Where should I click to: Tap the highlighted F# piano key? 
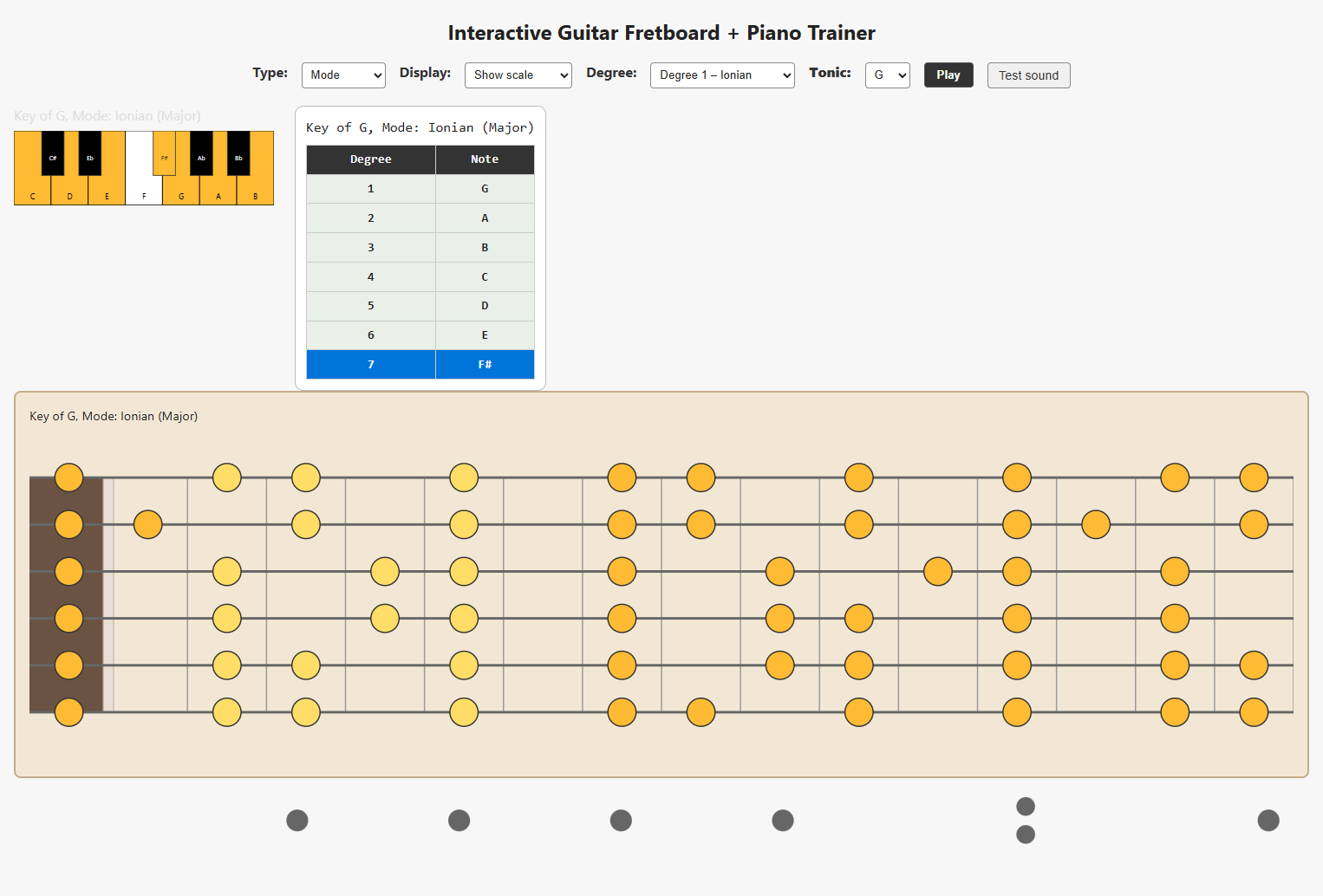165,153
